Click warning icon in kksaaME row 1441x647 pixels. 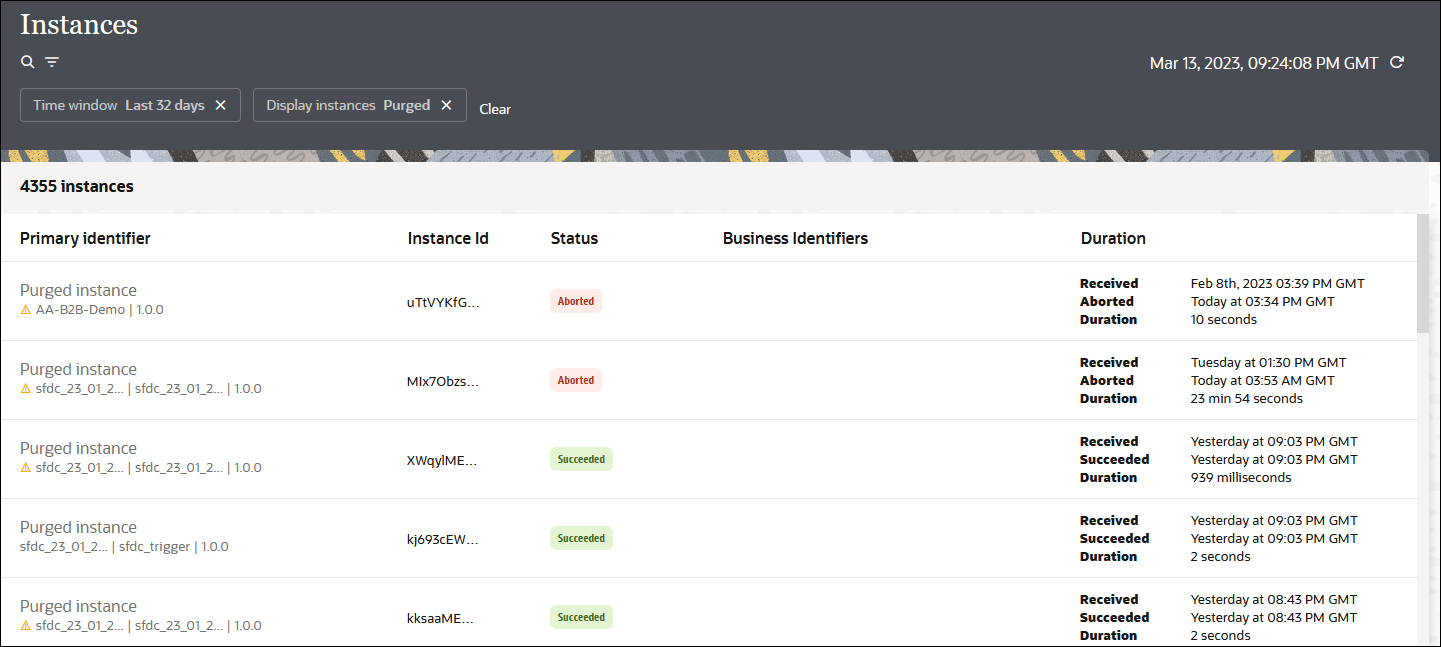26,626
